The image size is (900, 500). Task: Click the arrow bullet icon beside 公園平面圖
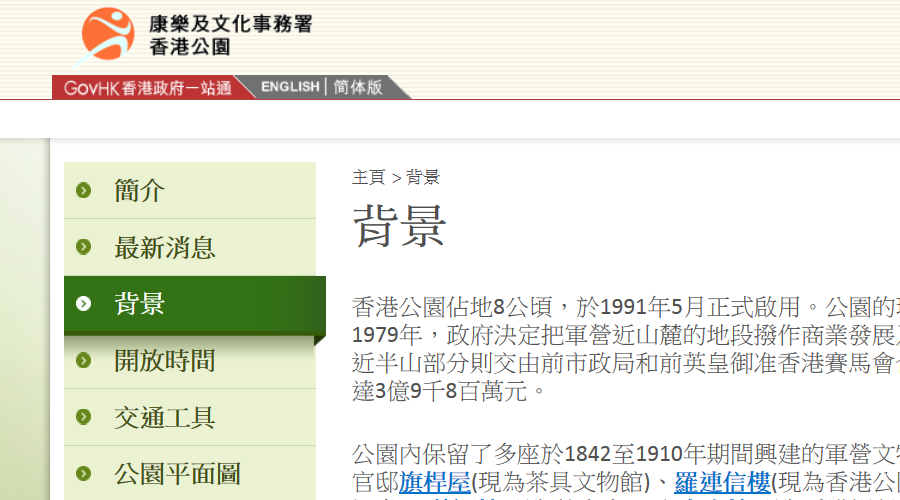pyautogui.click(x=84, y=473)
